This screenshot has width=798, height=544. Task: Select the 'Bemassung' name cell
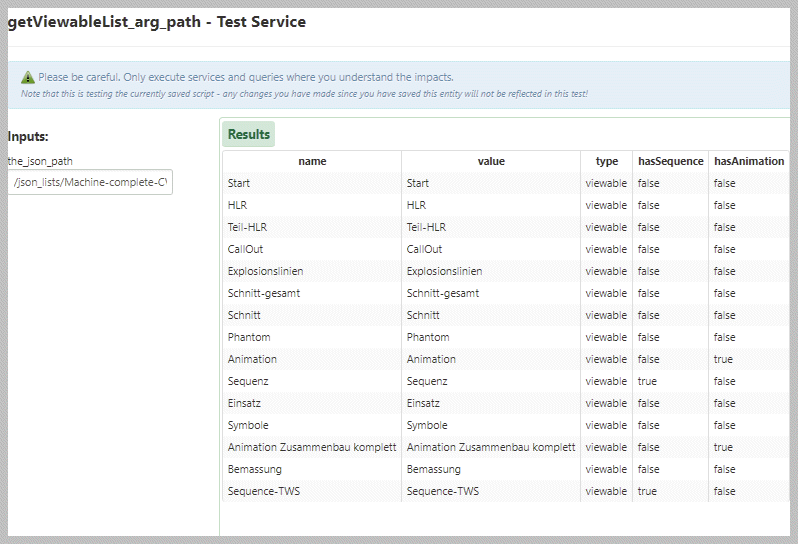pos(312,469)
